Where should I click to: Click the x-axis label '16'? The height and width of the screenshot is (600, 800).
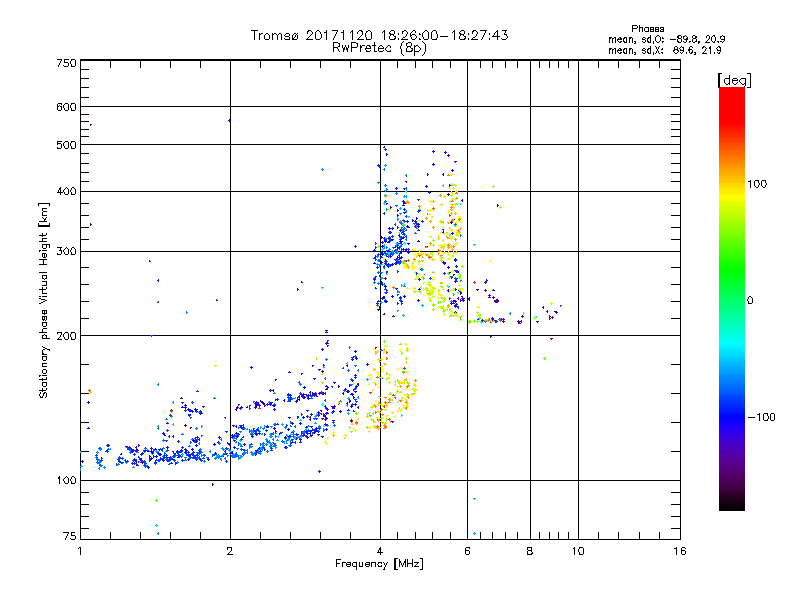[680, 551]
